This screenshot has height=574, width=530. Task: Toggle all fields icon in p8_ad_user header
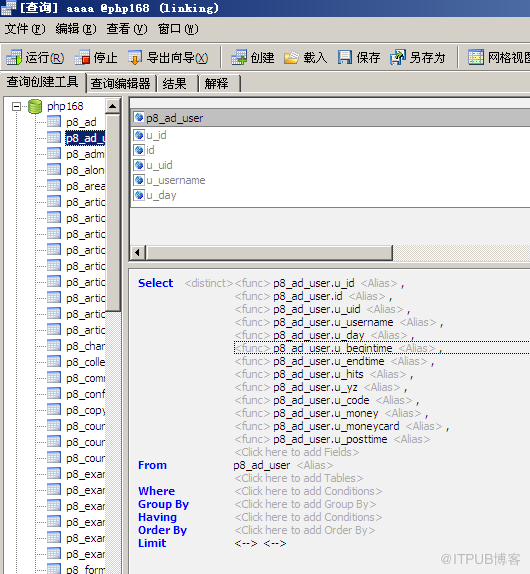(139, 118)
